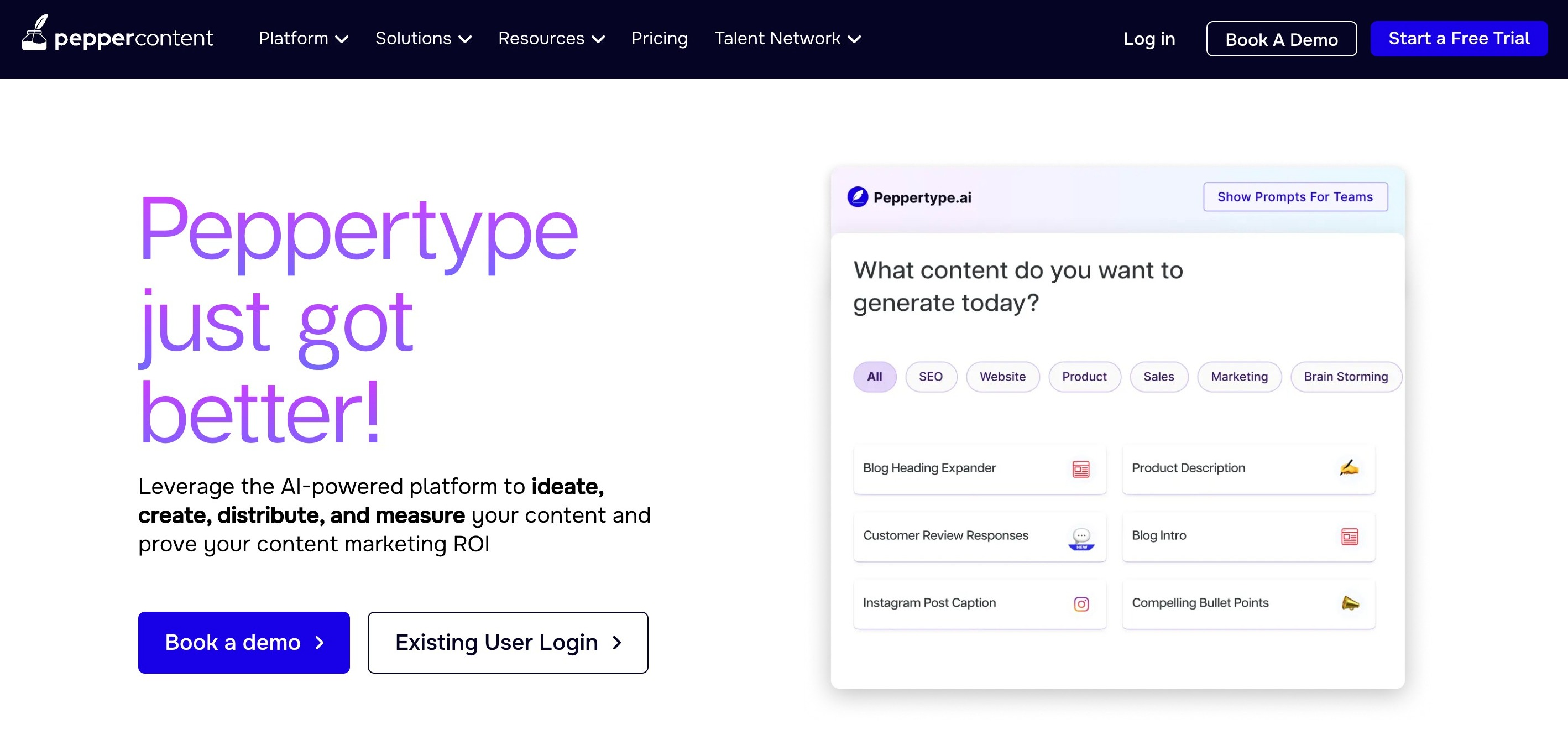Viewport: 1568px width, 750px height.
Task: Click Start a Free Trial button
Action: [x=1459, y=39]
